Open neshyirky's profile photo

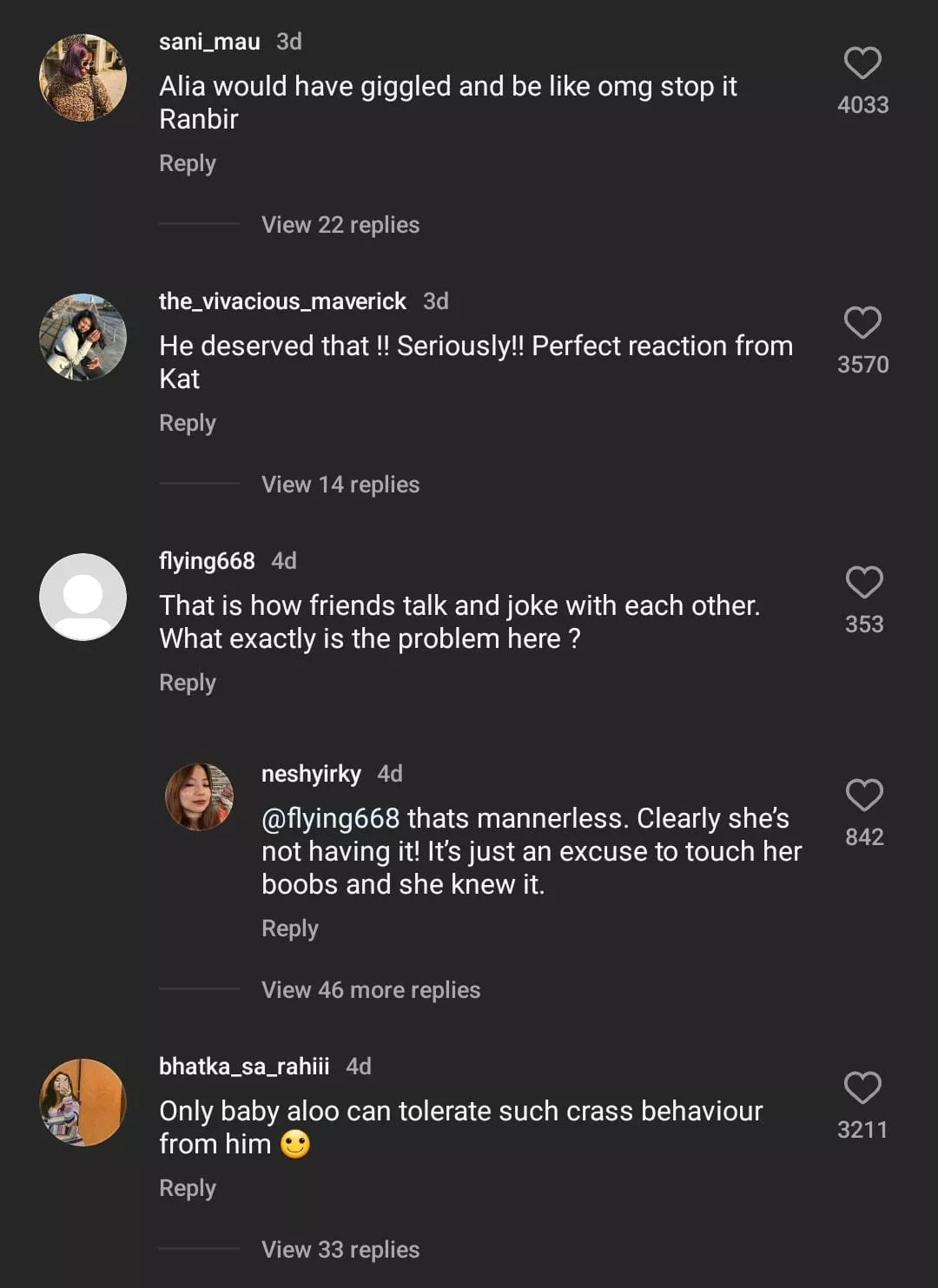pos(200,797)
